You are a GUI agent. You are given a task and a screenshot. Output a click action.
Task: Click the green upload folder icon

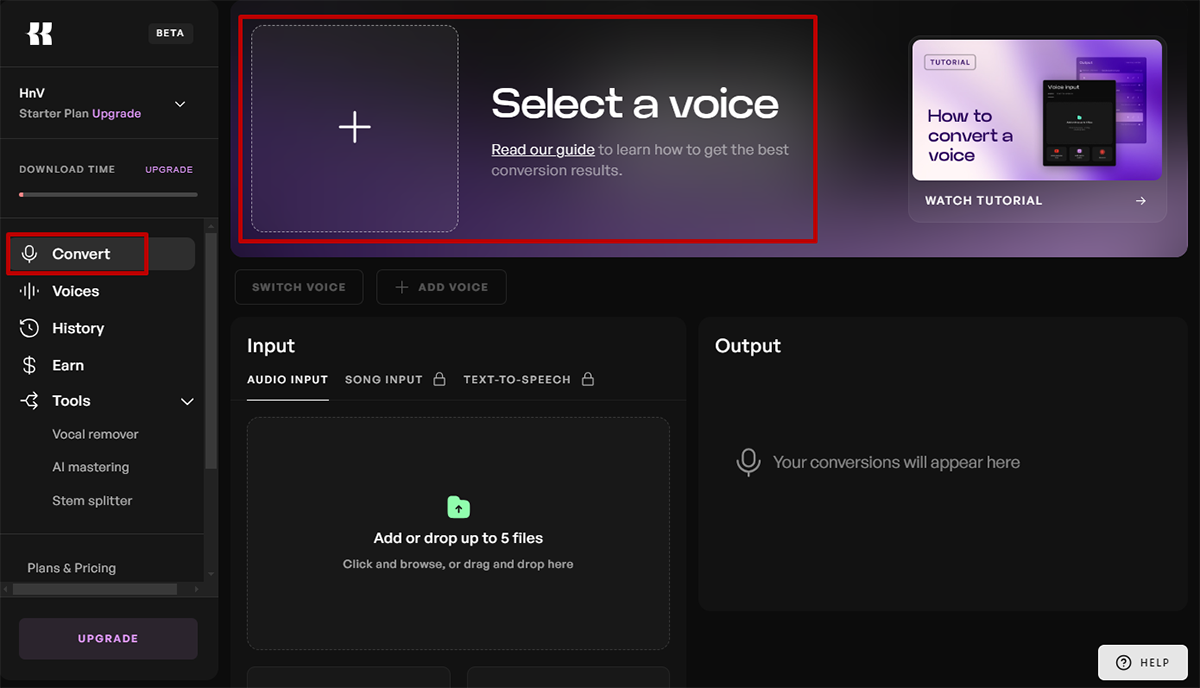458,507
